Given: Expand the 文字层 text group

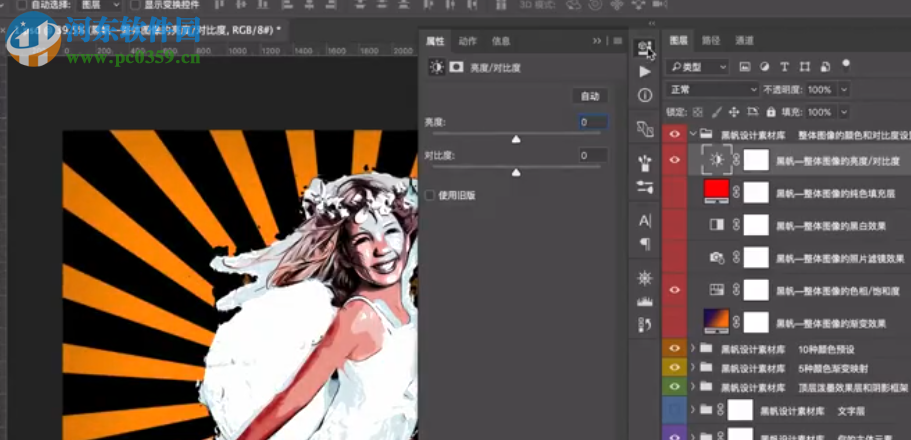Looking at the screenshot, I should (x=693, y=410).
